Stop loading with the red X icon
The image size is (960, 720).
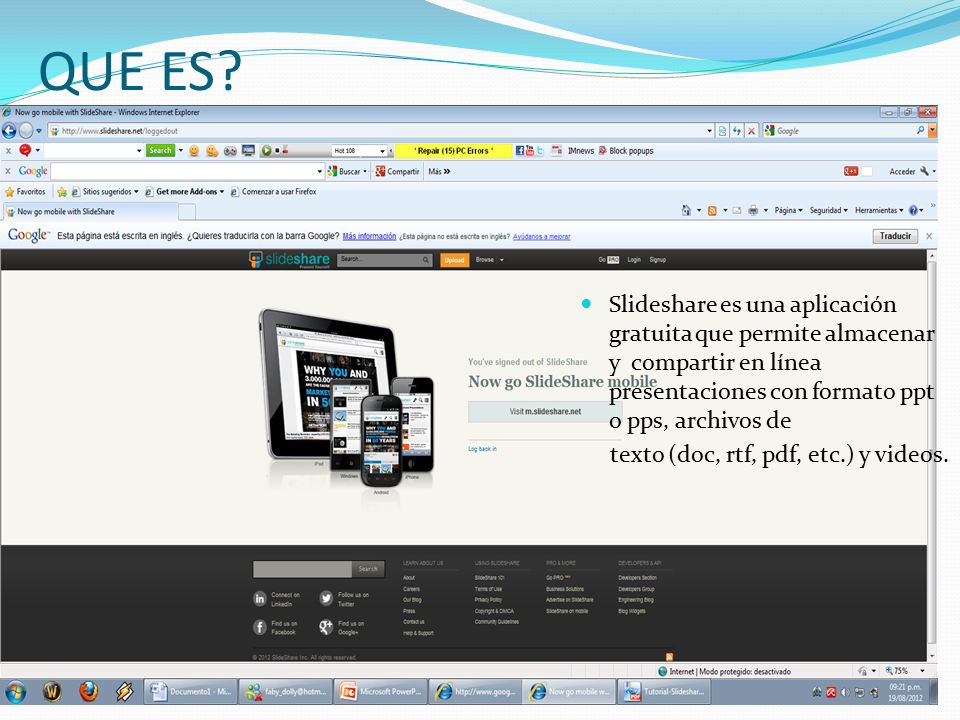pos(751,131)
